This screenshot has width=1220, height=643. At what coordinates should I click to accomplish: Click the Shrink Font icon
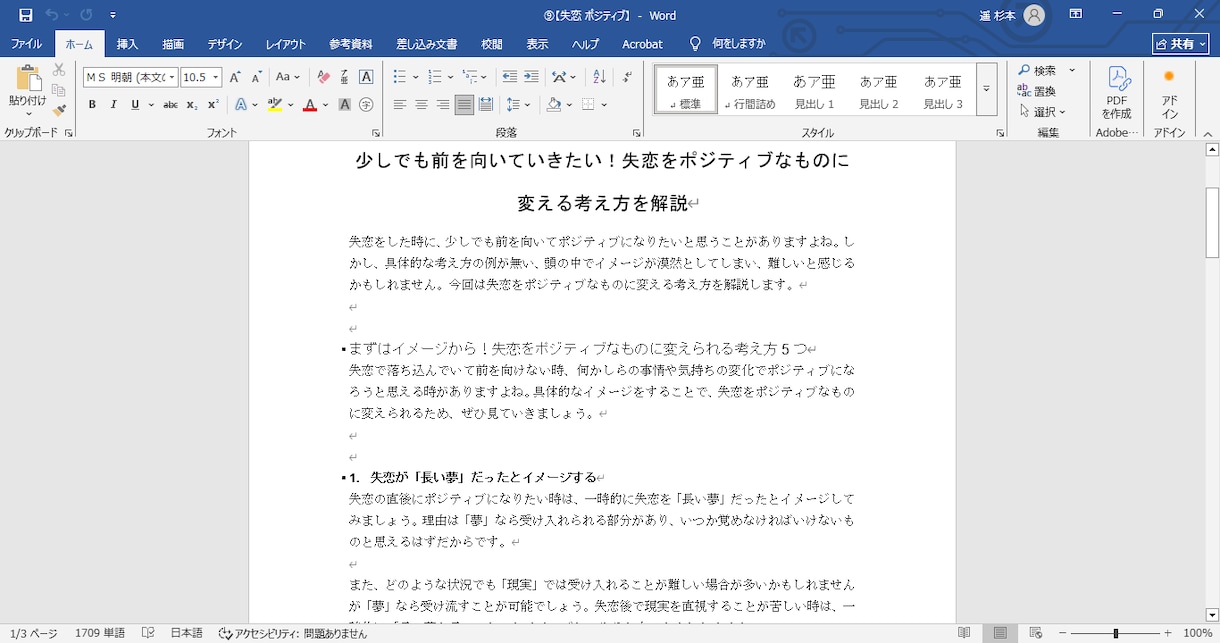tap(256, 77)
